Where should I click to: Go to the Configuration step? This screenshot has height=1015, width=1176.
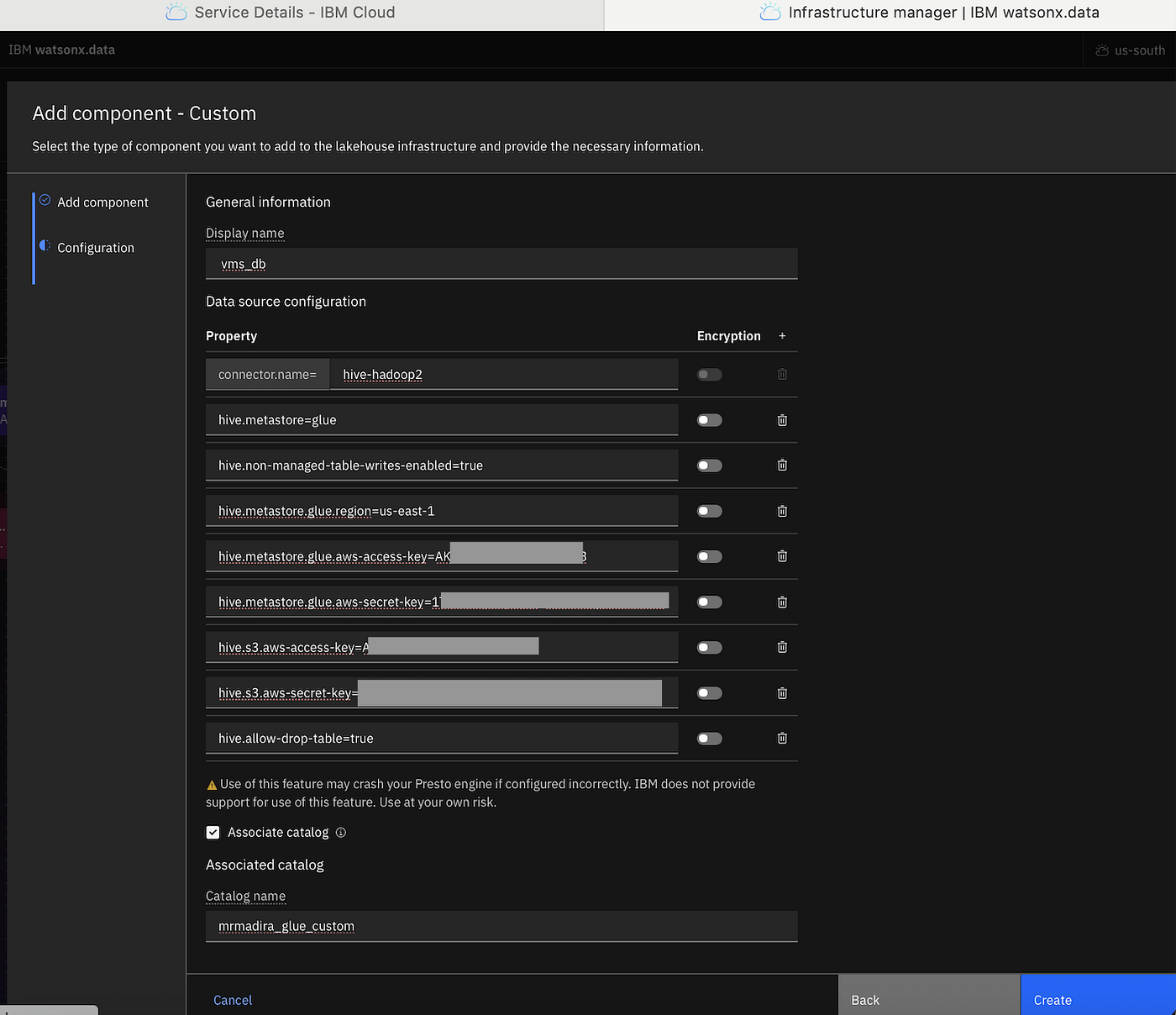(x=96, y=248)
